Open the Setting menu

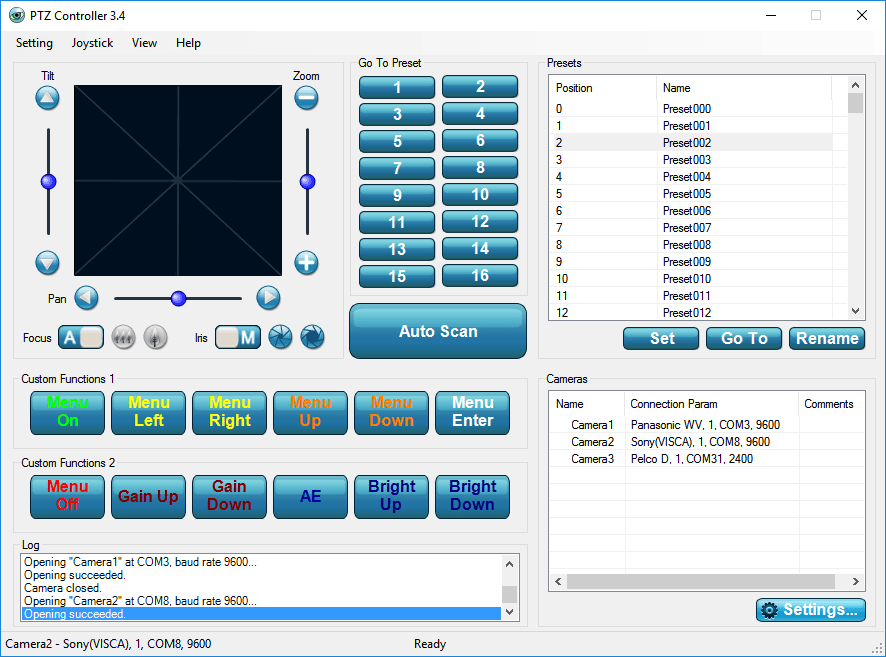tap(34, 43)
